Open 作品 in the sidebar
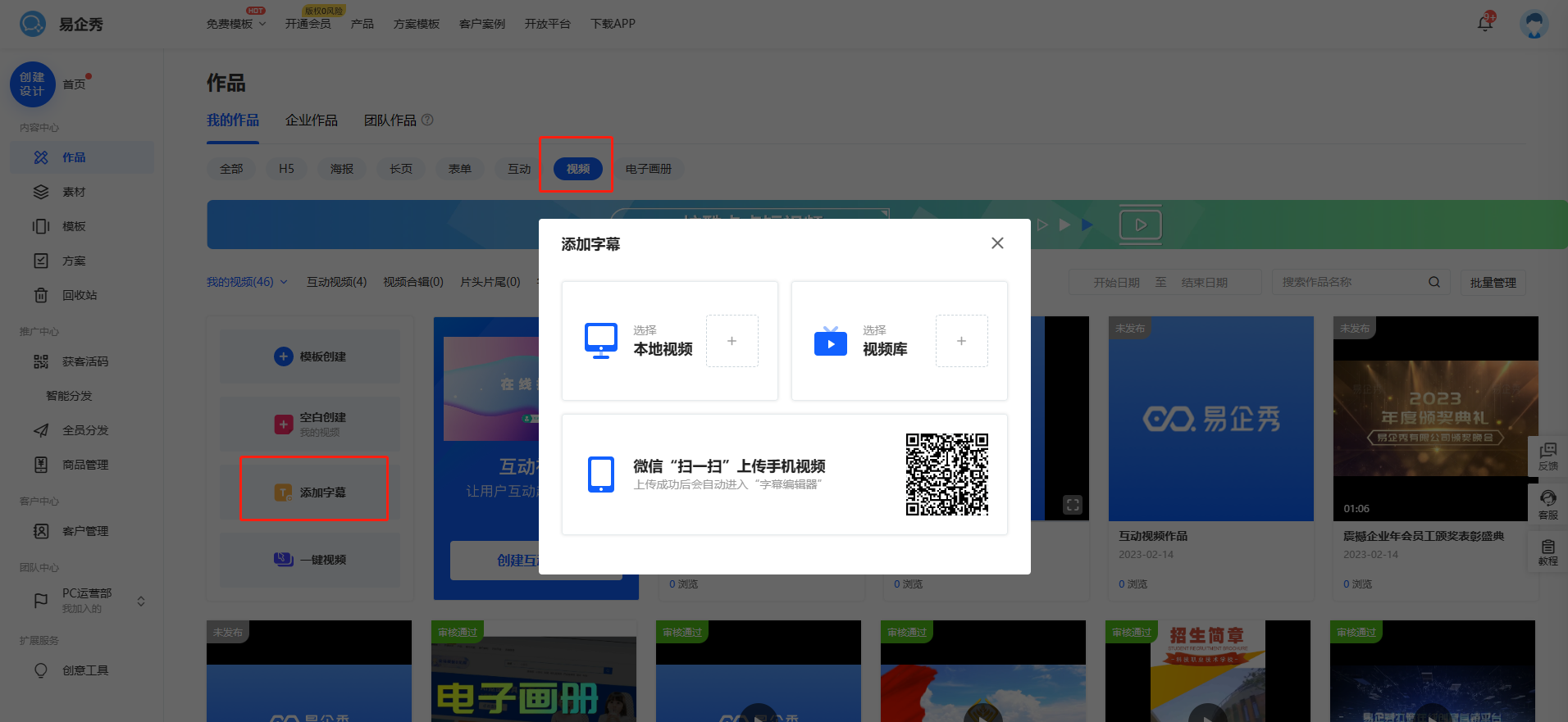 (82, 157)
